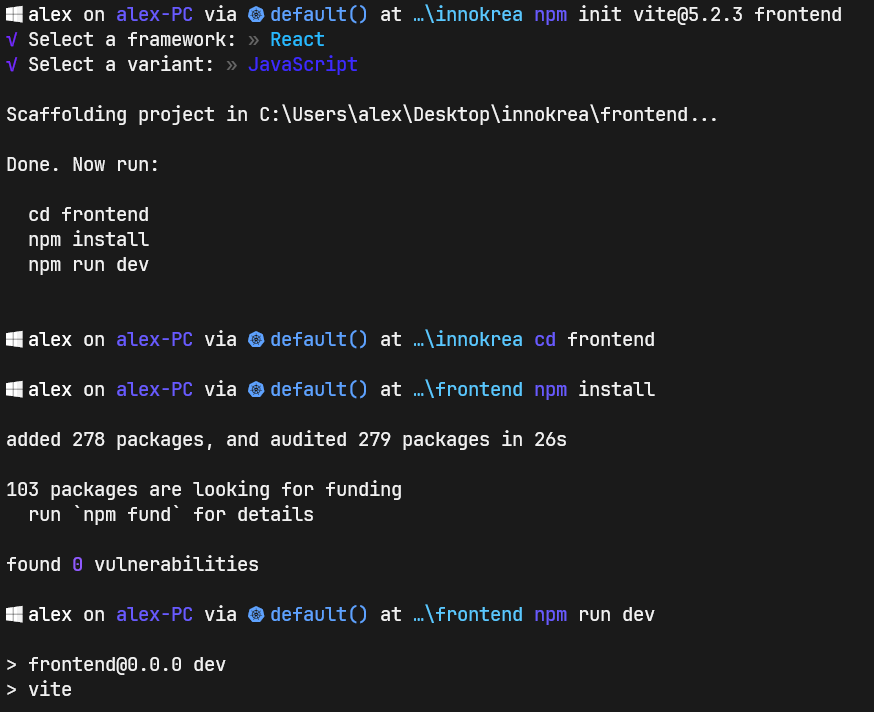The height and width of the screenshot is (712, 874).
Task: Click the Windows logo on the npm install prompt line
Action: (x=14, y=389)
